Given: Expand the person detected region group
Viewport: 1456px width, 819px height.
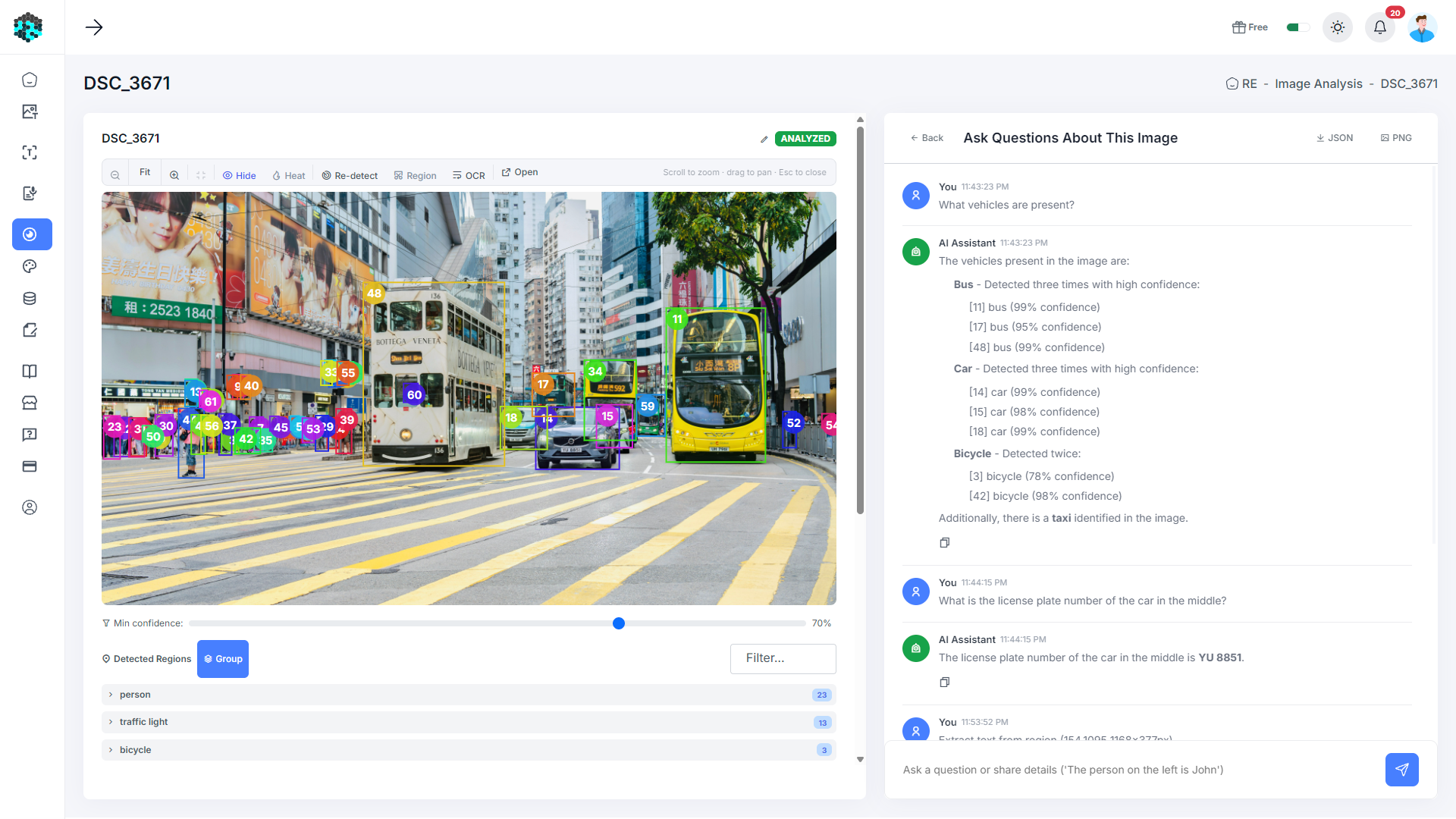Looking at the screenshot, I should pyautogui.click(x=469, y=695).
